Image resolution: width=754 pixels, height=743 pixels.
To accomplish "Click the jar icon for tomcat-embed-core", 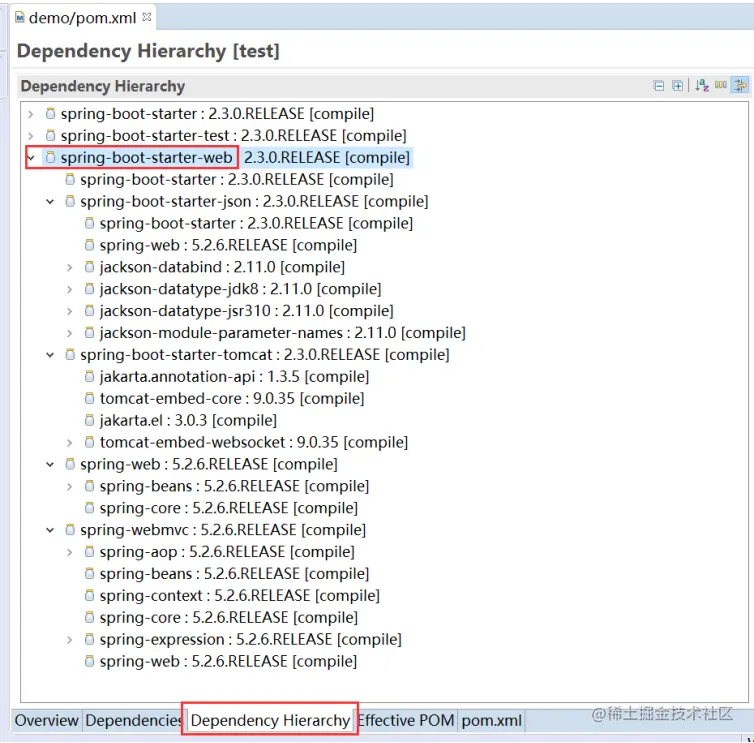I will click(x=89, y=398).
